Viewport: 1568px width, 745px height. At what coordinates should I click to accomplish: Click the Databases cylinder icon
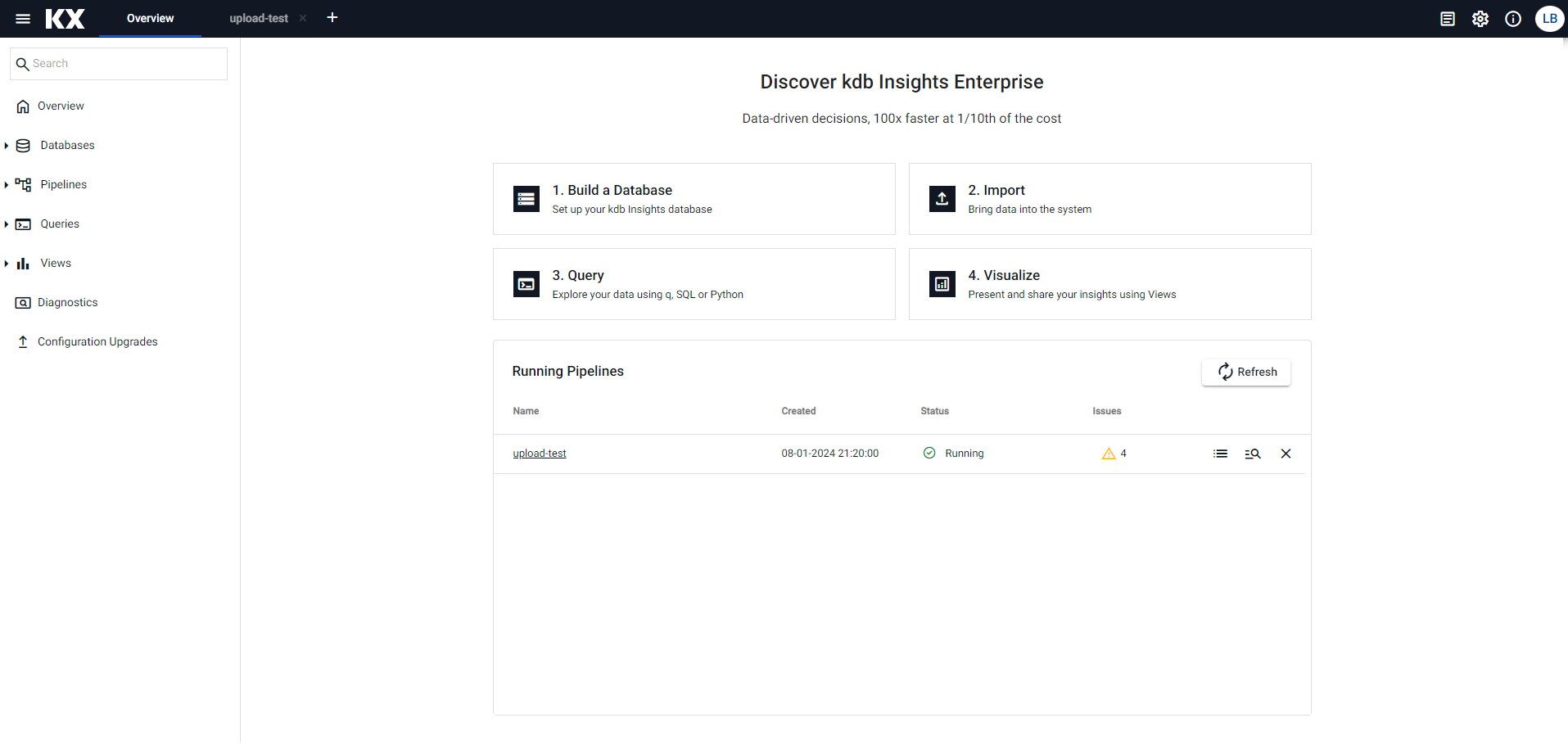[23, 146]
